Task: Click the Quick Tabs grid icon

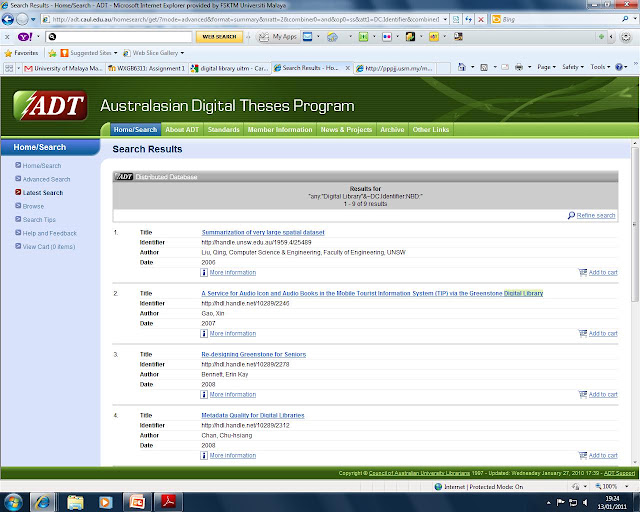Action: tap(9, 68)
